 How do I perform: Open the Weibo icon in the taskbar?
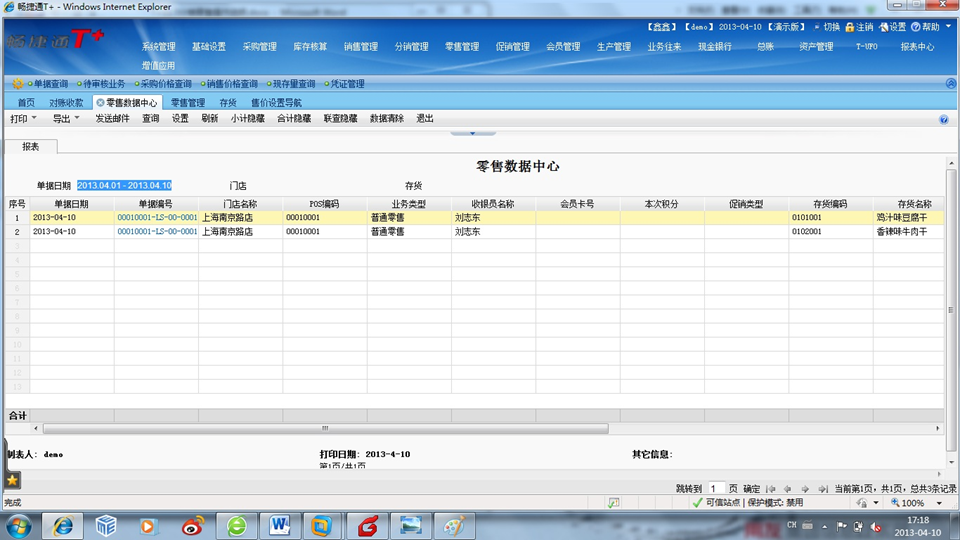click(x=193, y=526)
